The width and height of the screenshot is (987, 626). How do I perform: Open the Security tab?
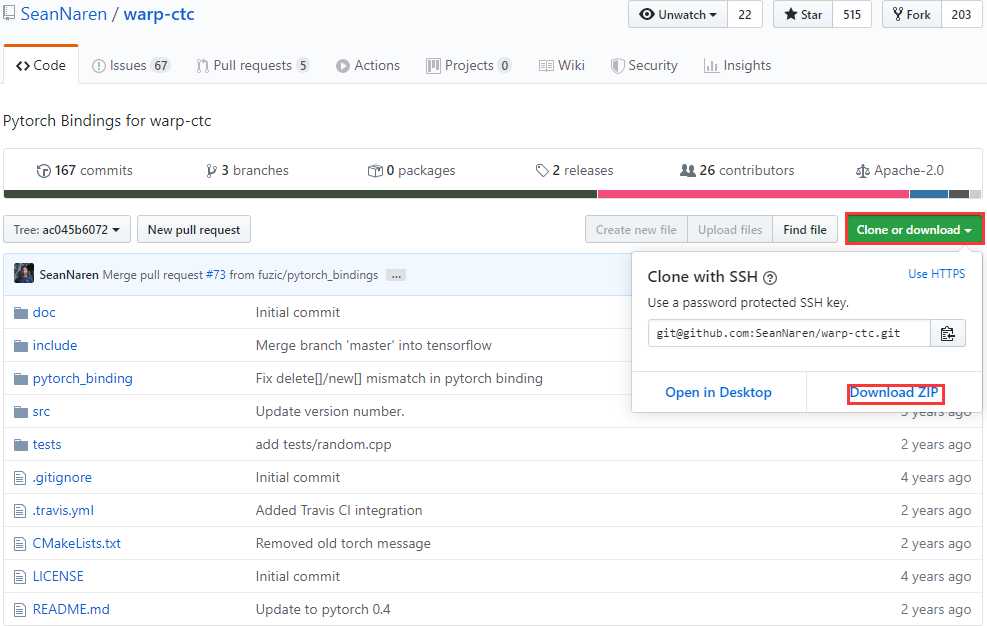tap(645, 65)
